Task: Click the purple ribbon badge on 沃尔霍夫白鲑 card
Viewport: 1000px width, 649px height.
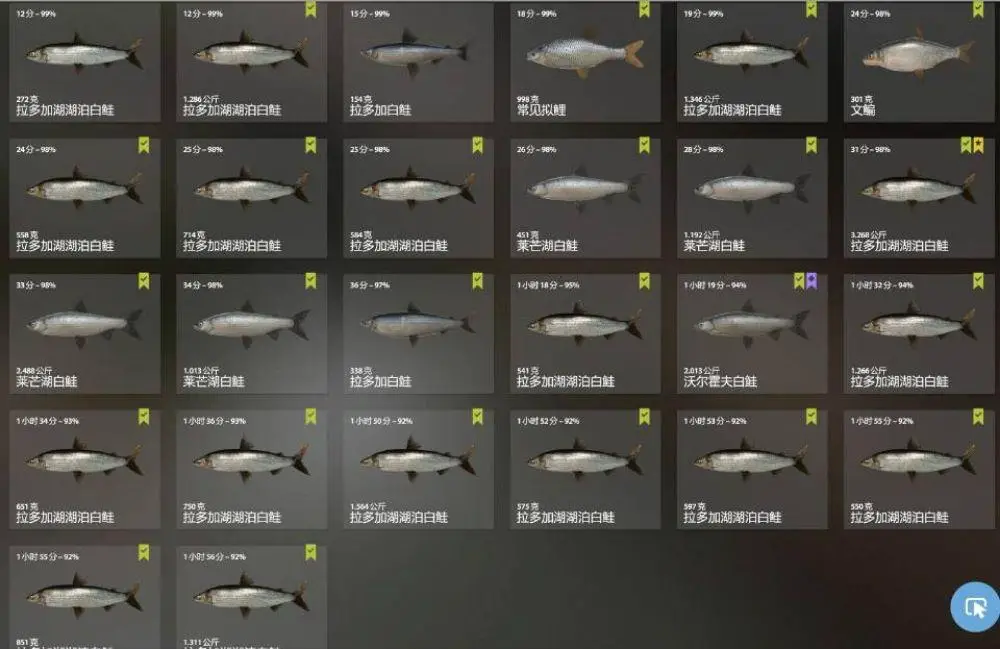Action: 811,281
